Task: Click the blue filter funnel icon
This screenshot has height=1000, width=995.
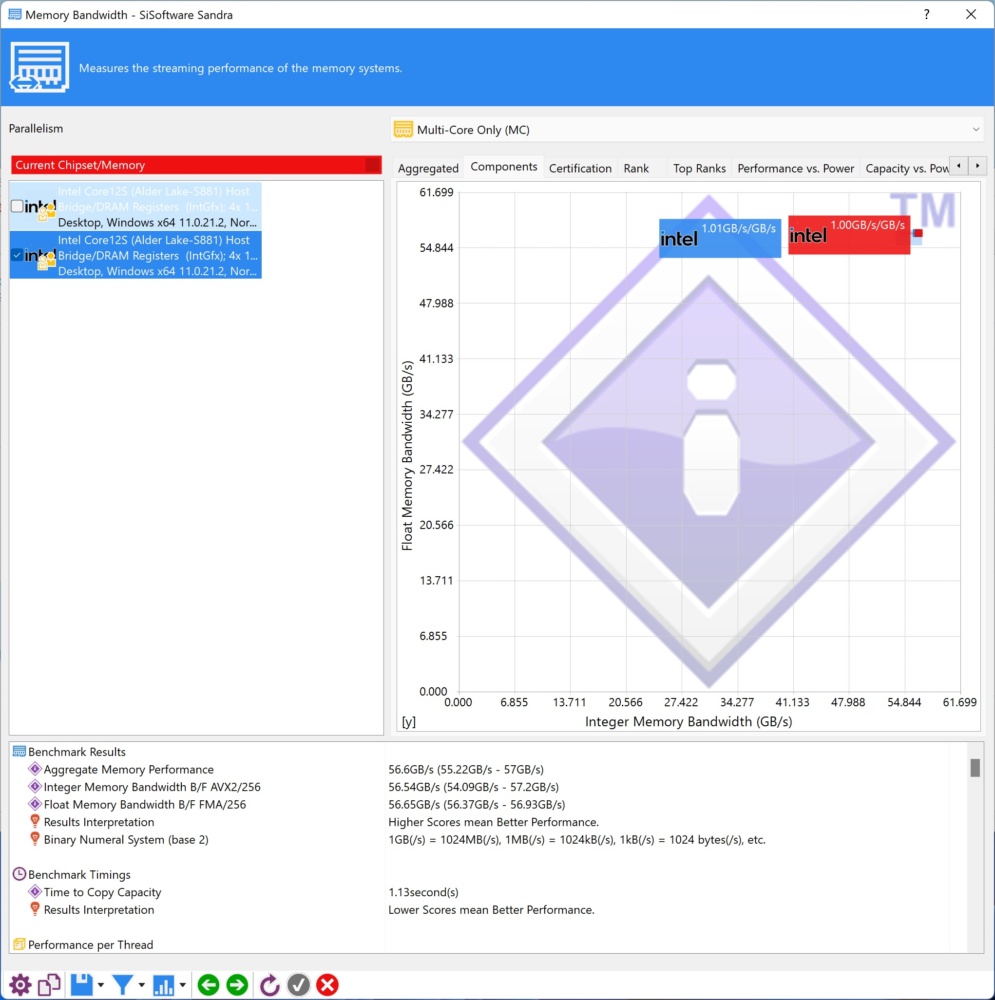Action: point(122,985)
